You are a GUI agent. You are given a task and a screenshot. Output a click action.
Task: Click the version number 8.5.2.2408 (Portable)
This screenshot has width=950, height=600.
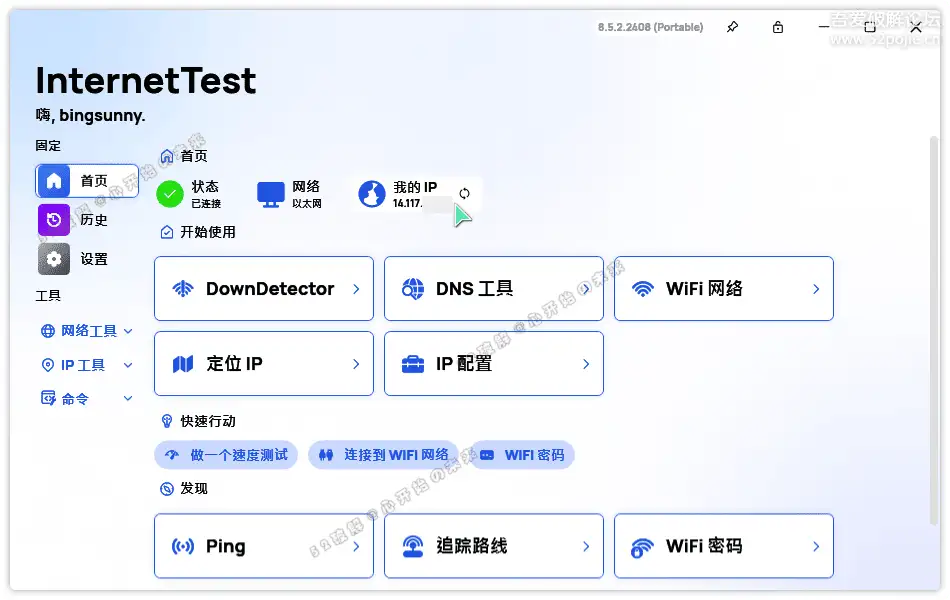pos(651,27)
